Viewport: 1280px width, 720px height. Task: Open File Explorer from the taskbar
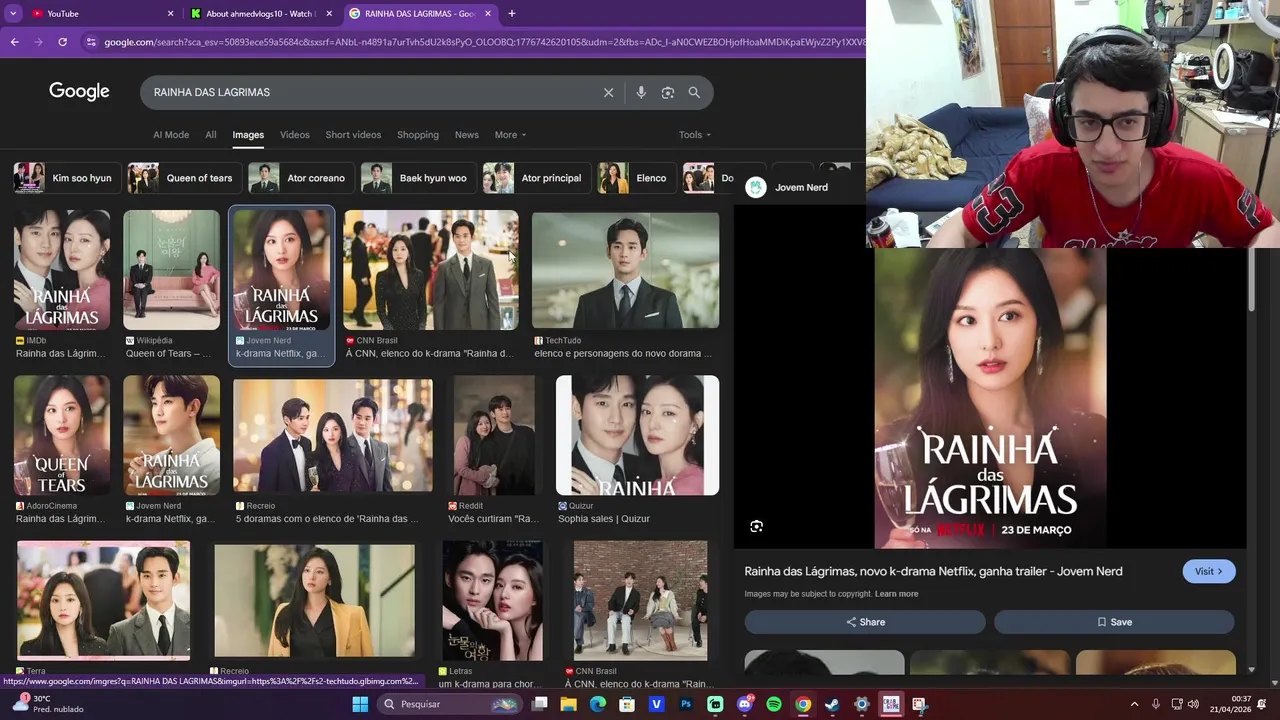[569, 704]
